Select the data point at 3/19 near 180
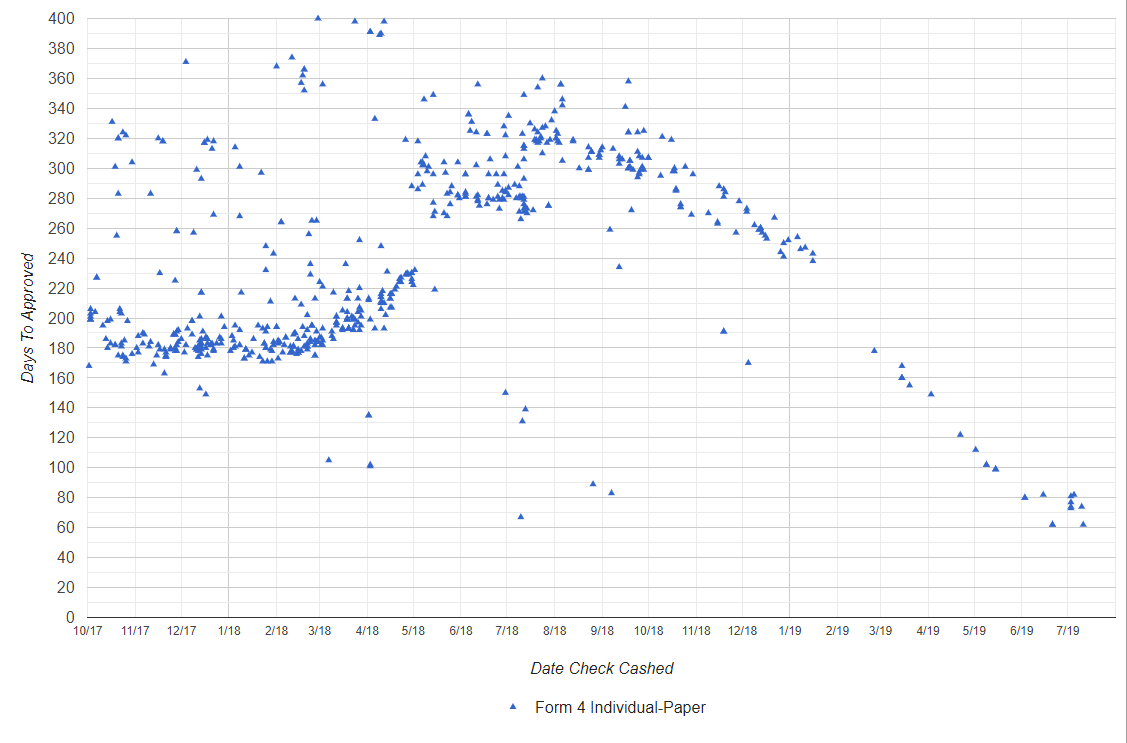The height and width of the screenshot is (743, 1127). [874, 350]
